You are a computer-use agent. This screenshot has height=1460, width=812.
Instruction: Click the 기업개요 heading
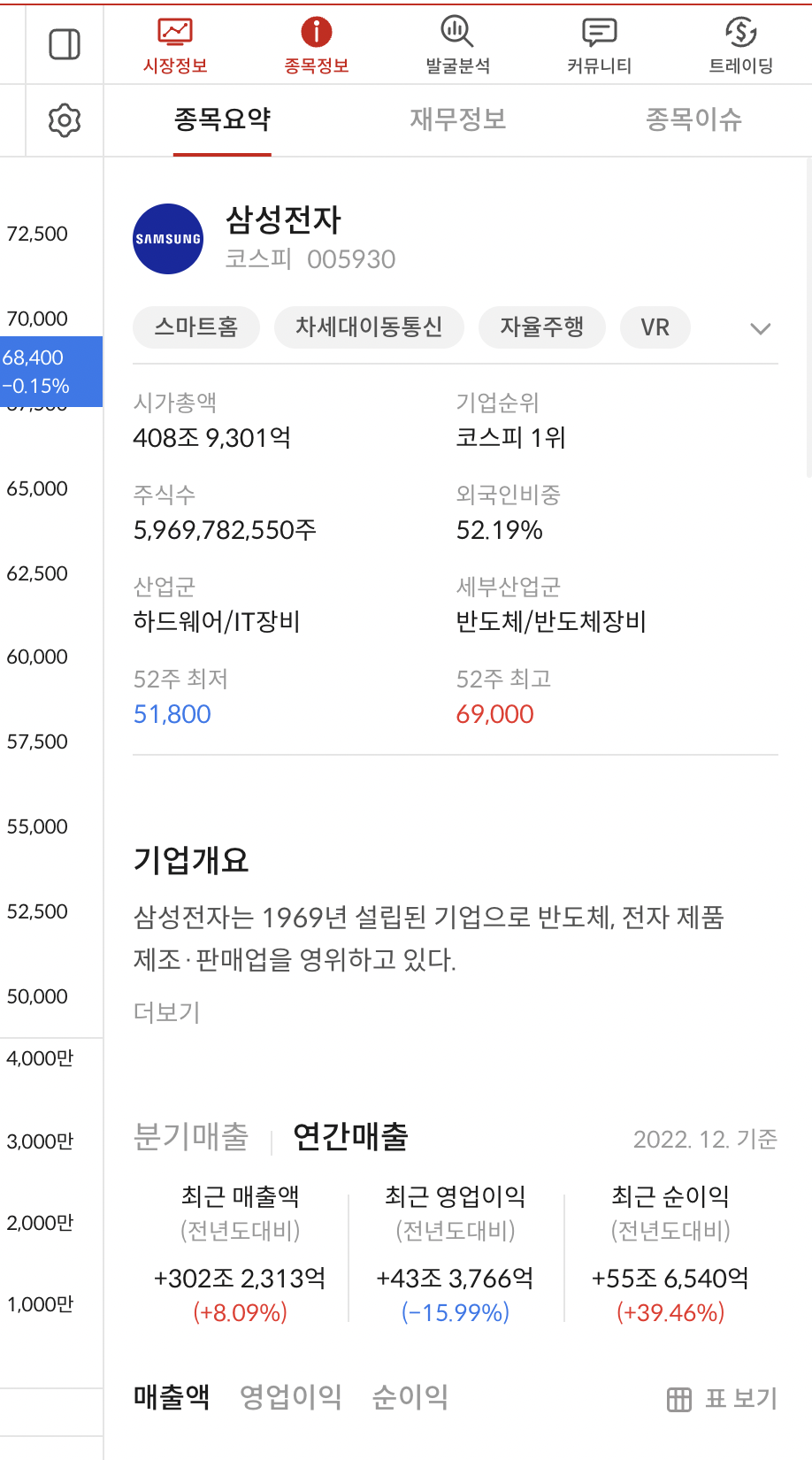tap(191, 859)
